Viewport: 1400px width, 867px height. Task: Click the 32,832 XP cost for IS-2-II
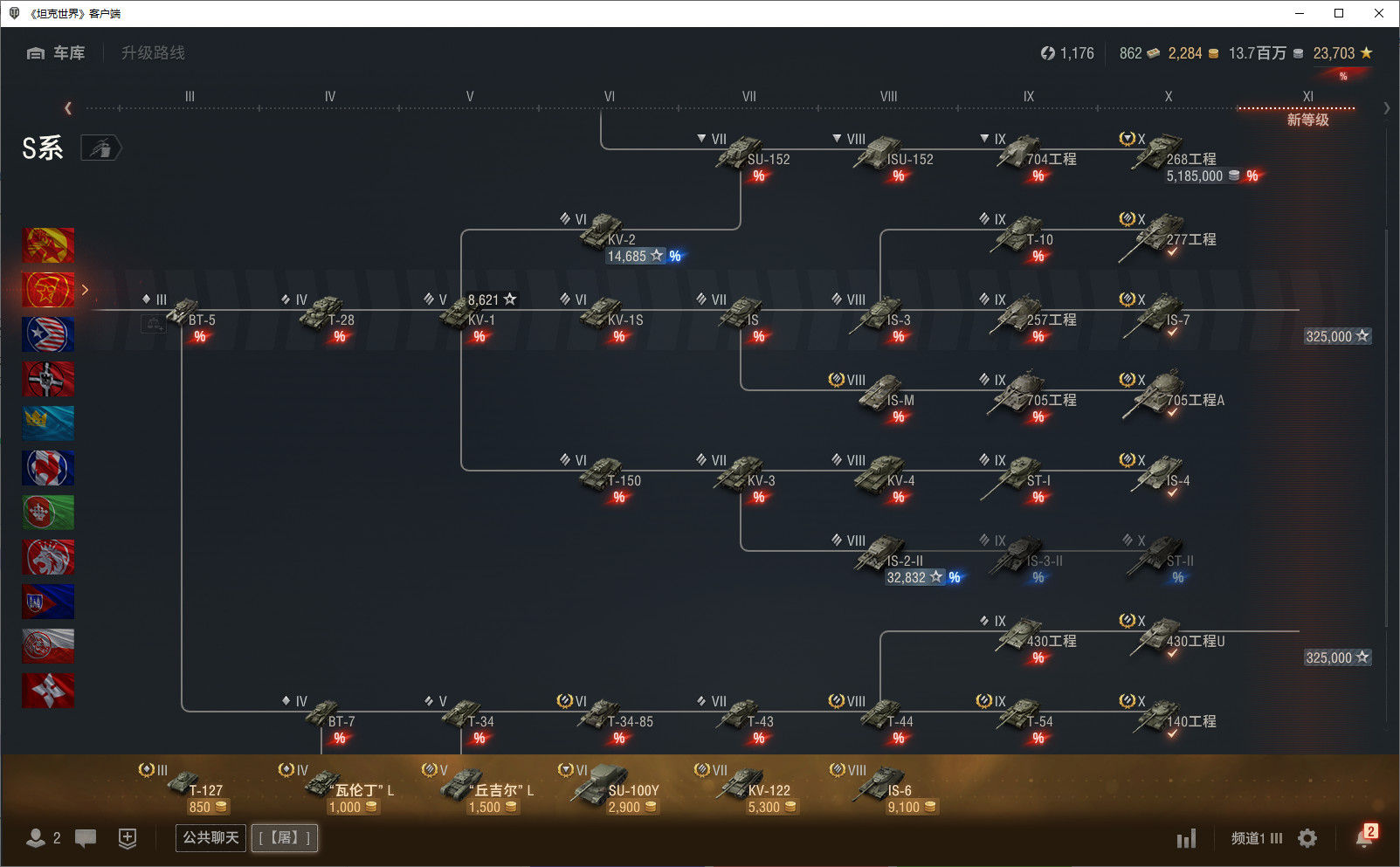pyautogui.click(x=915, y=578)
